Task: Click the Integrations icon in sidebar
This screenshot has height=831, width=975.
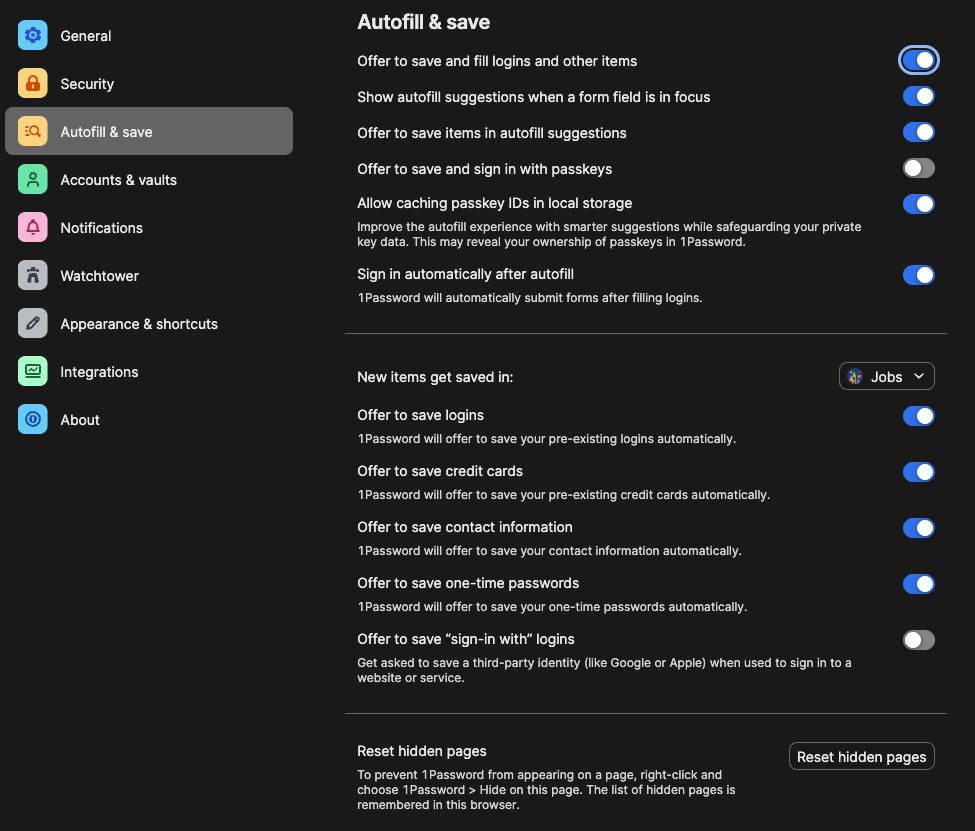Action: 33,372
